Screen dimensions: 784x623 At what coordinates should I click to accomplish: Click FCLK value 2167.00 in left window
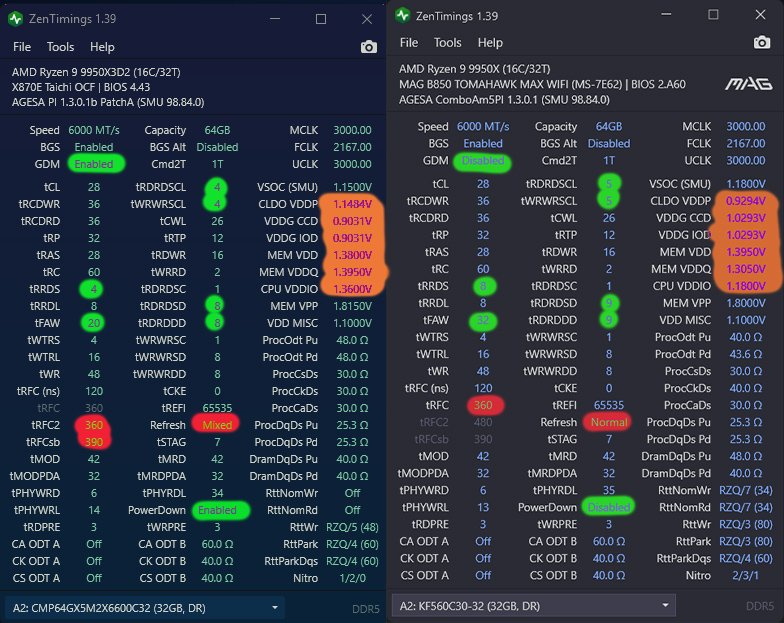click(352, 147)
